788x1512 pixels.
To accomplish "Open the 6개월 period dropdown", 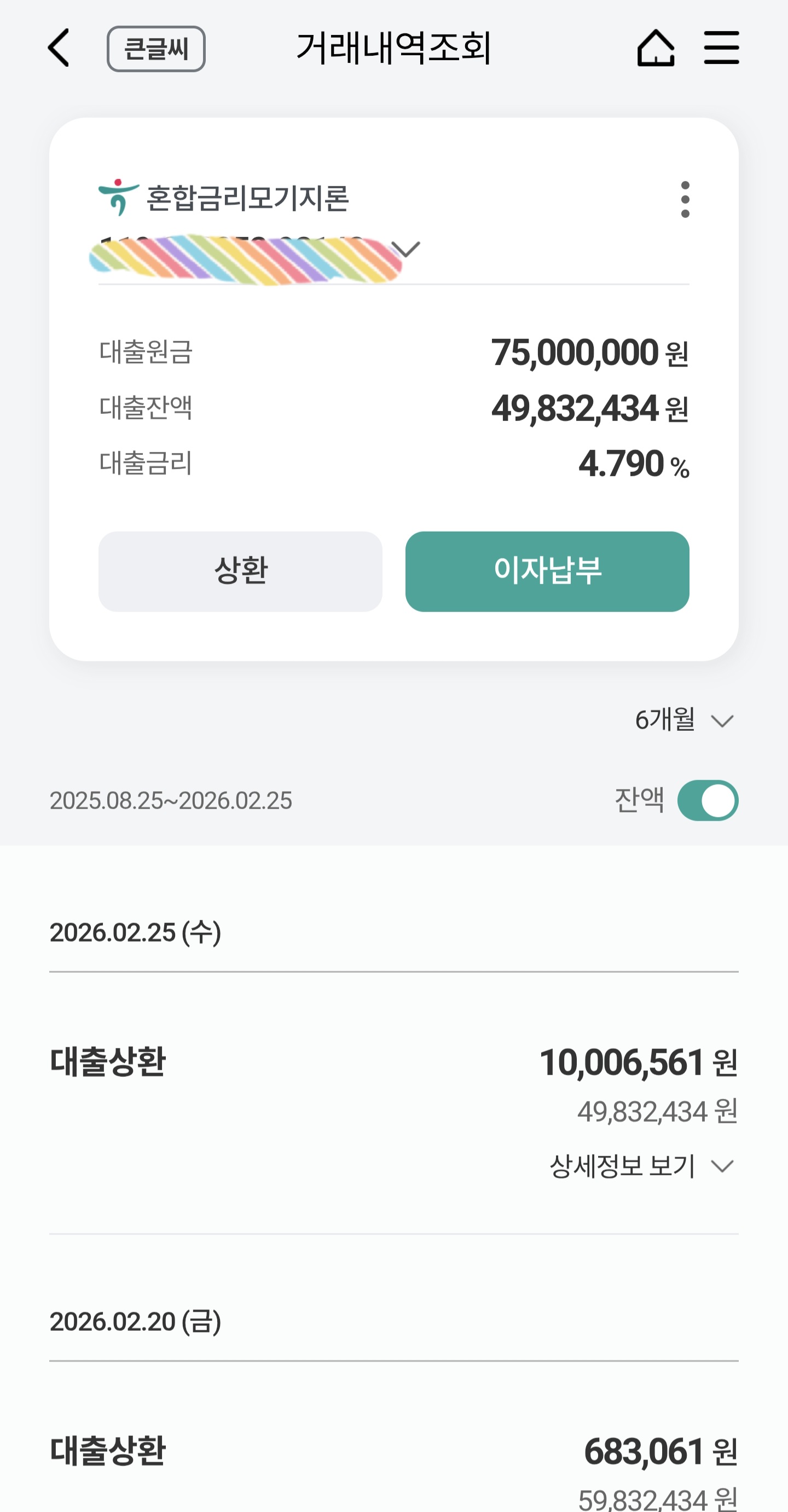I will point(683,720).
